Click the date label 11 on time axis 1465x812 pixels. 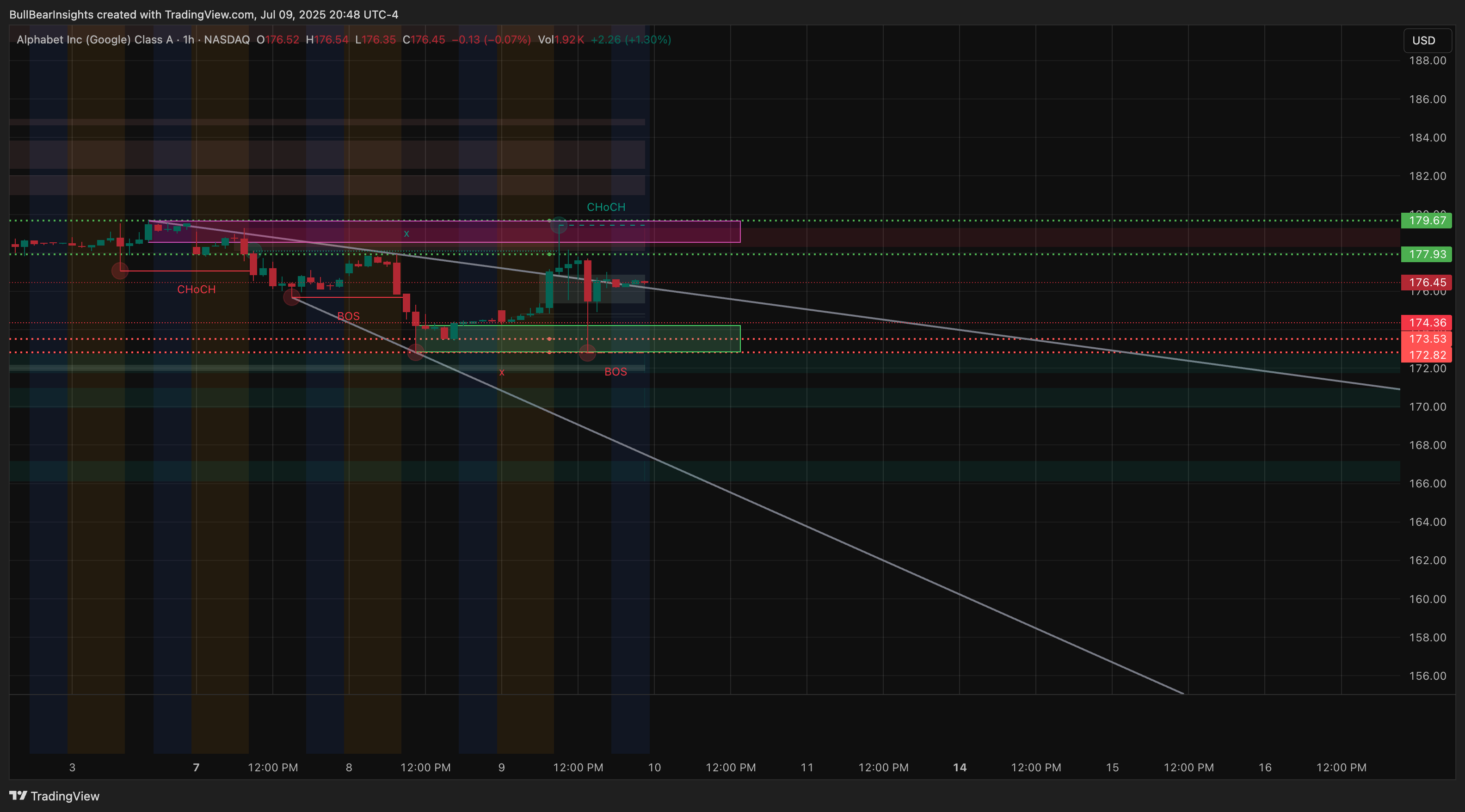(x=807, y=768)
